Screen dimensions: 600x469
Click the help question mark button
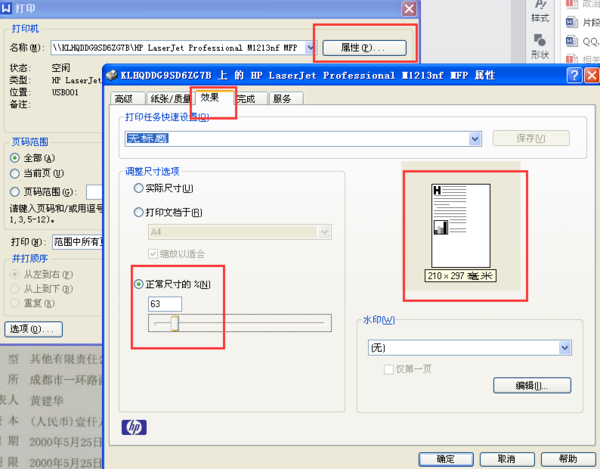point(574,75)
